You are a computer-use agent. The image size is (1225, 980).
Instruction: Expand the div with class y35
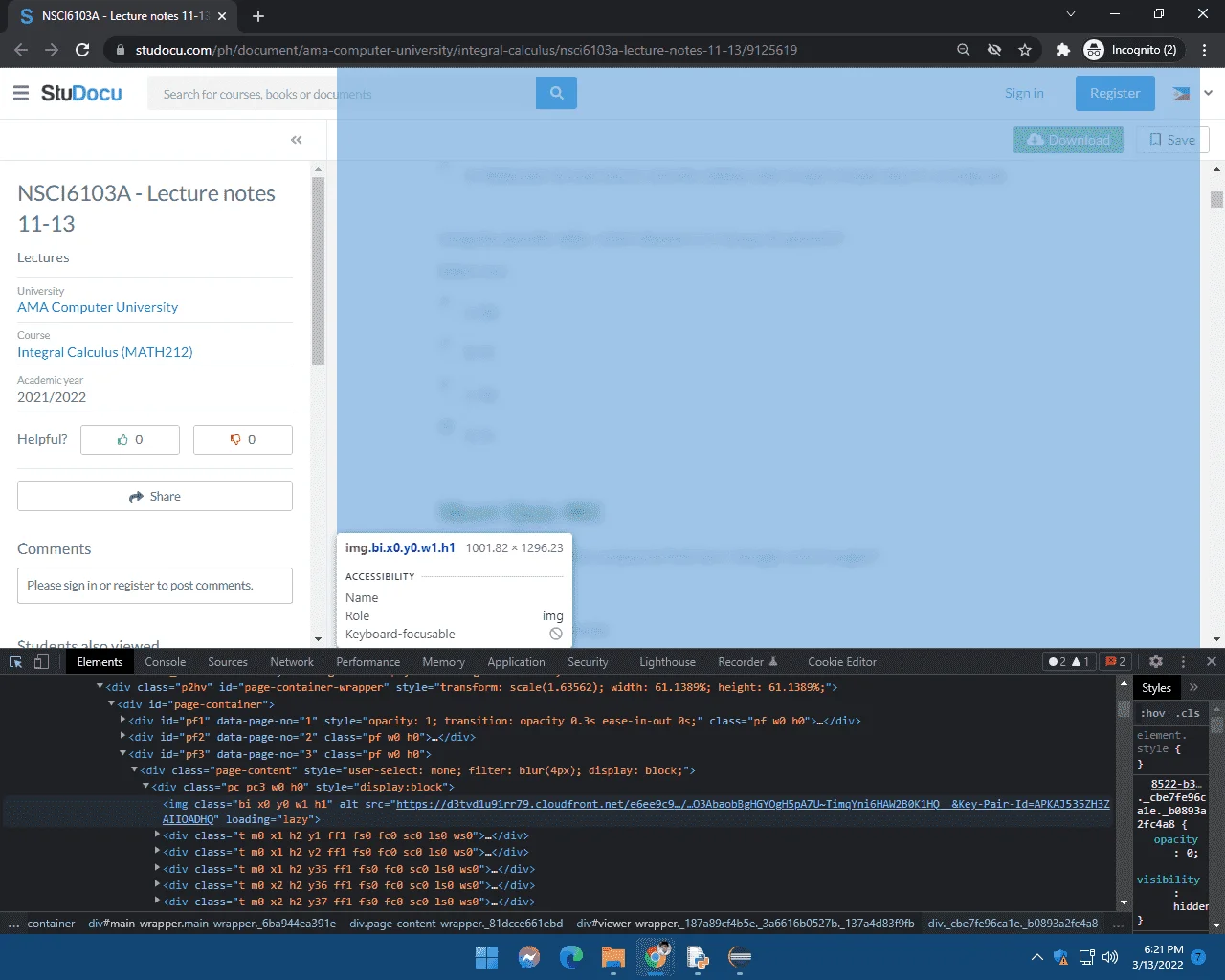click(157, 869)
